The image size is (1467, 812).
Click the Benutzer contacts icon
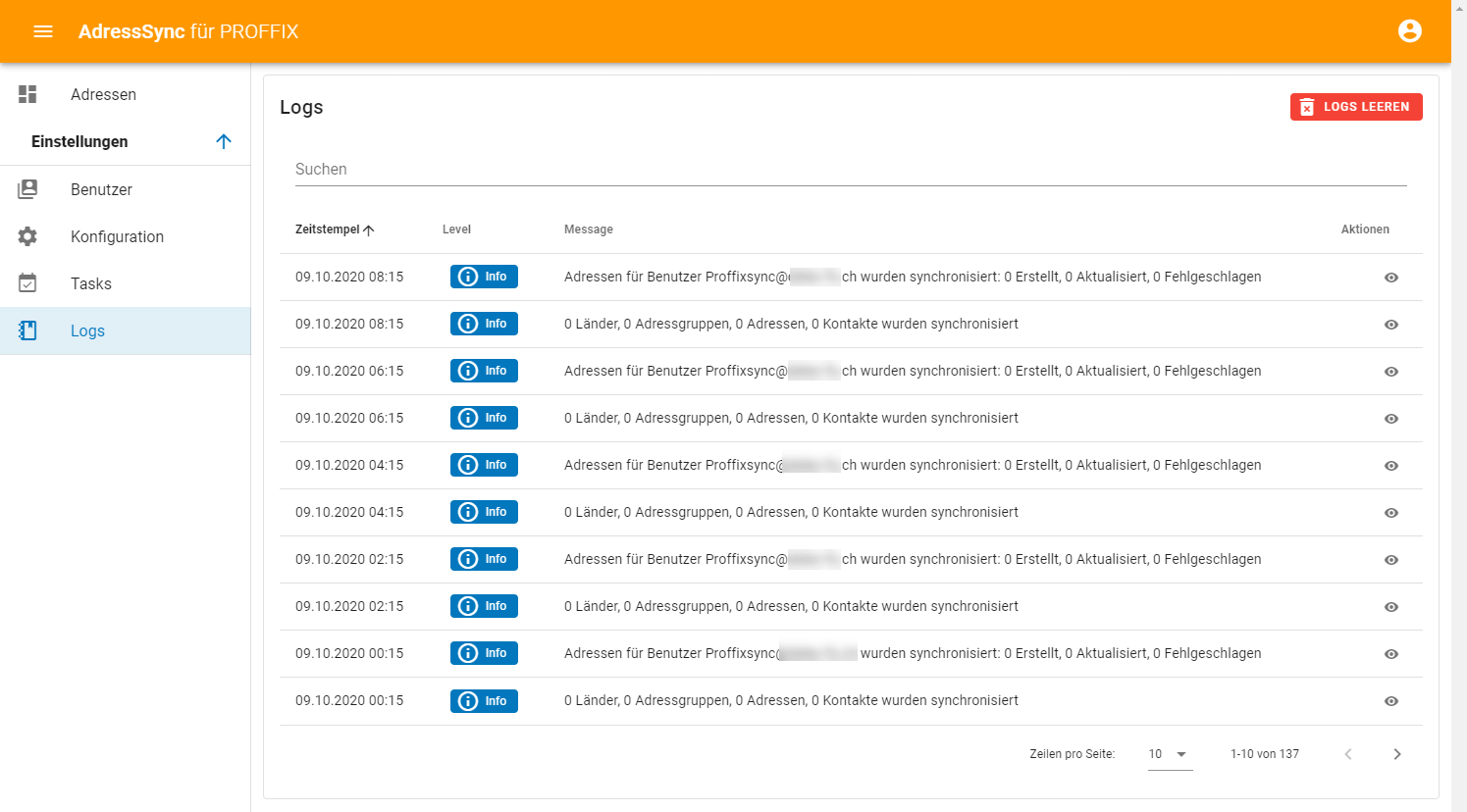coord(27,189)
